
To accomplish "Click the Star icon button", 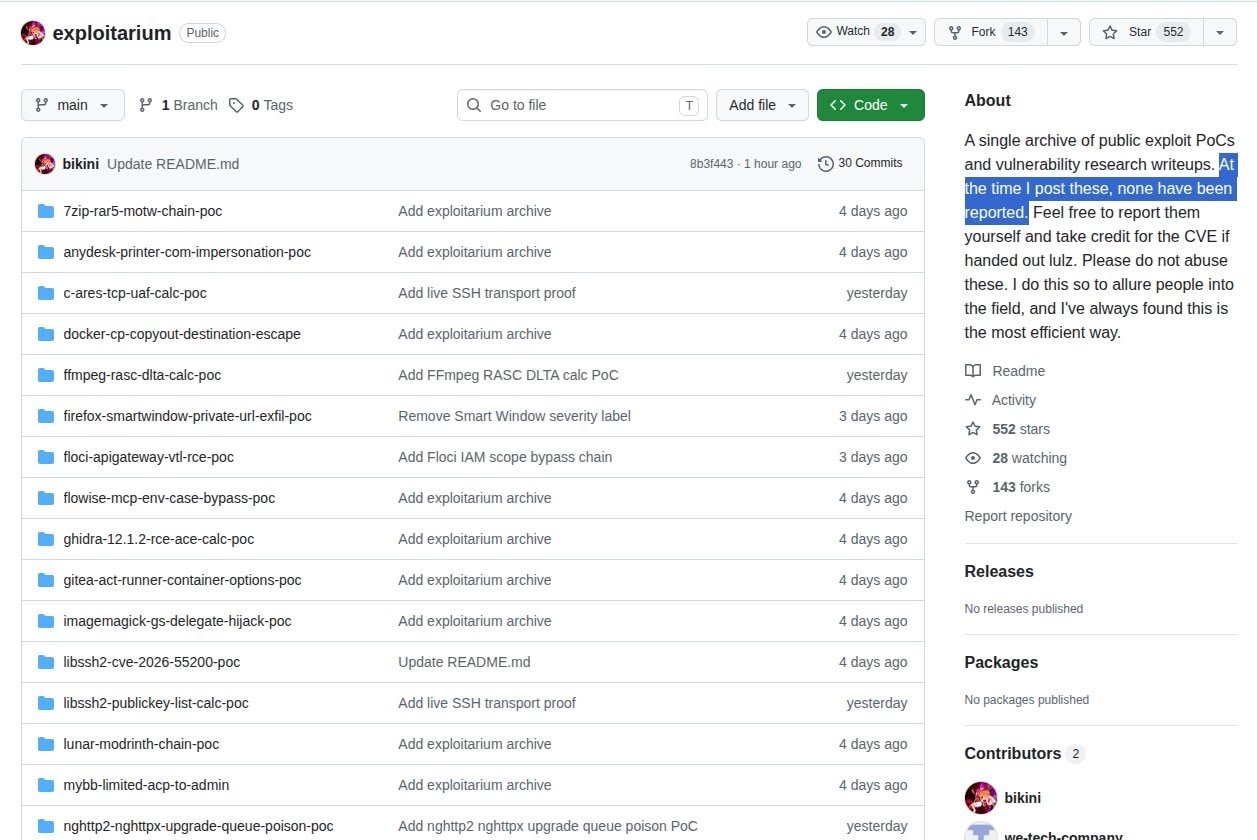I will point(1110,32).
